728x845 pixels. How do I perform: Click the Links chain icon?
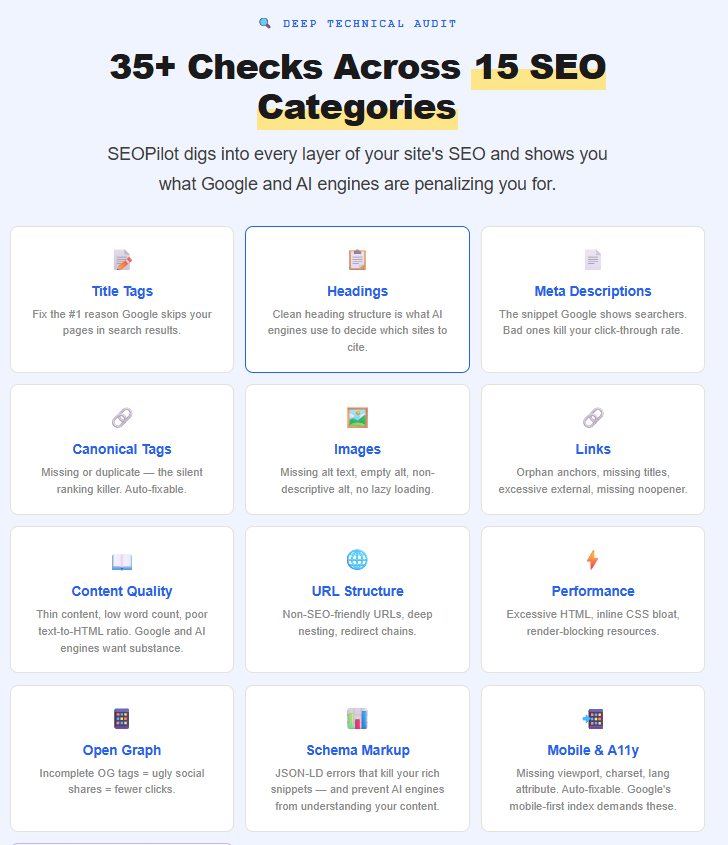[x=593, y=418]
